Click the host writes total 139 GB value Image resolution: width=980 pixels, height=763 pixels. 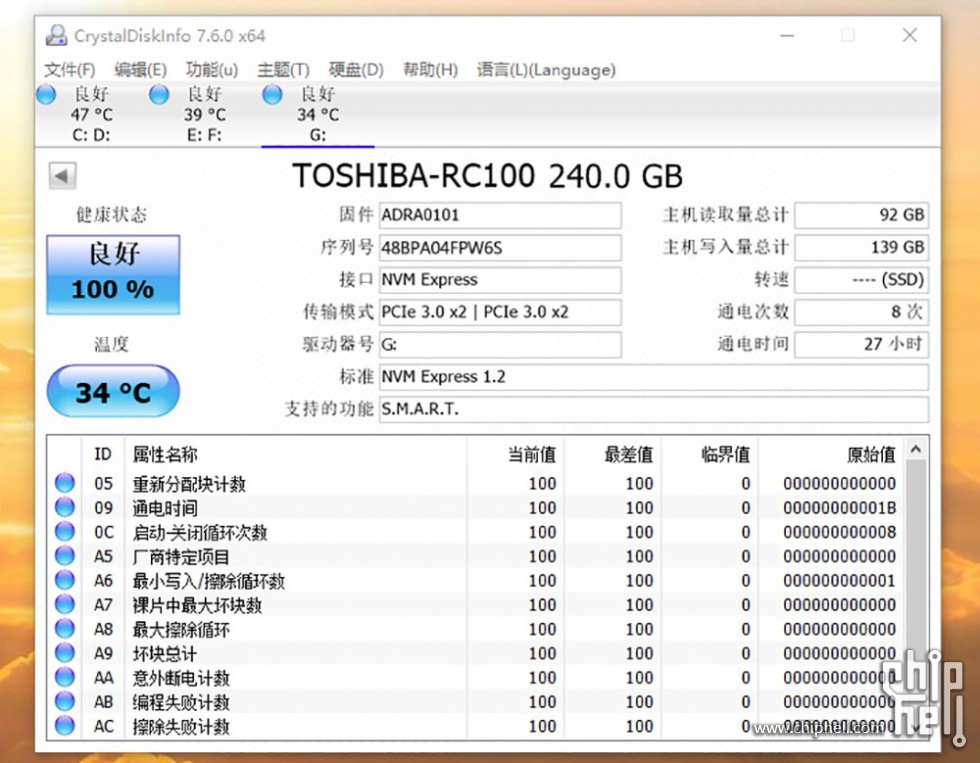click(x=861, y=248)
